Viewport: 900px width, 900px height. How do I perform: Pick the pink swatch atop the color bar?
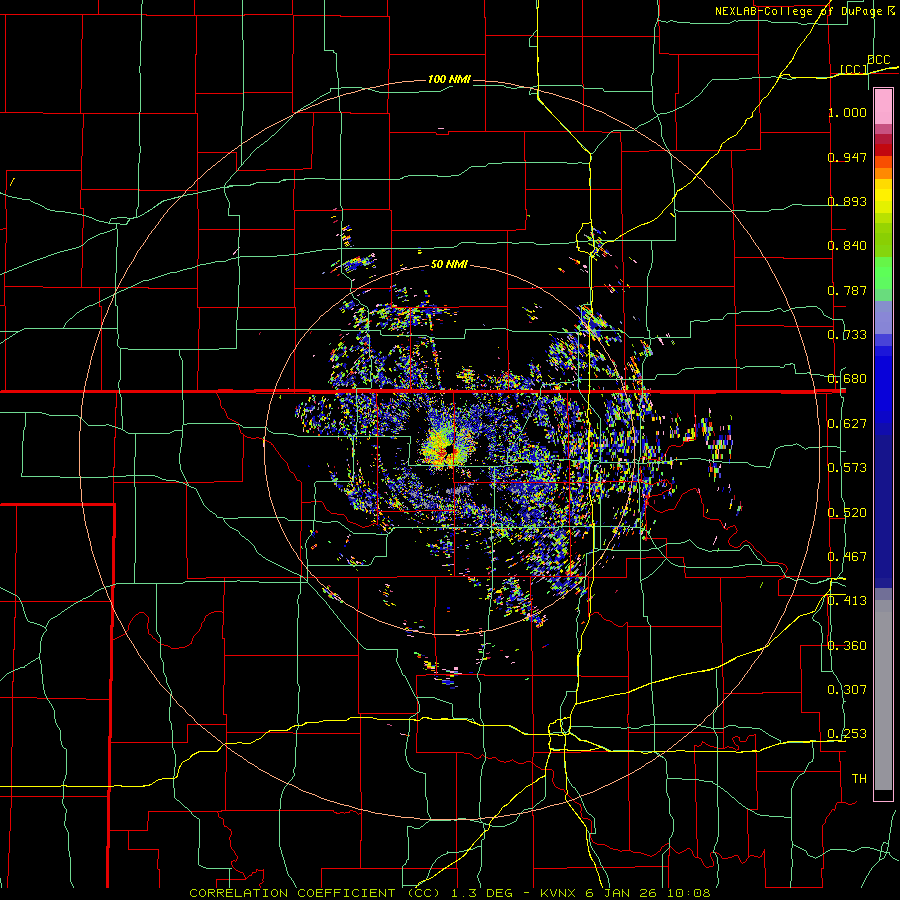click(883, 106)
